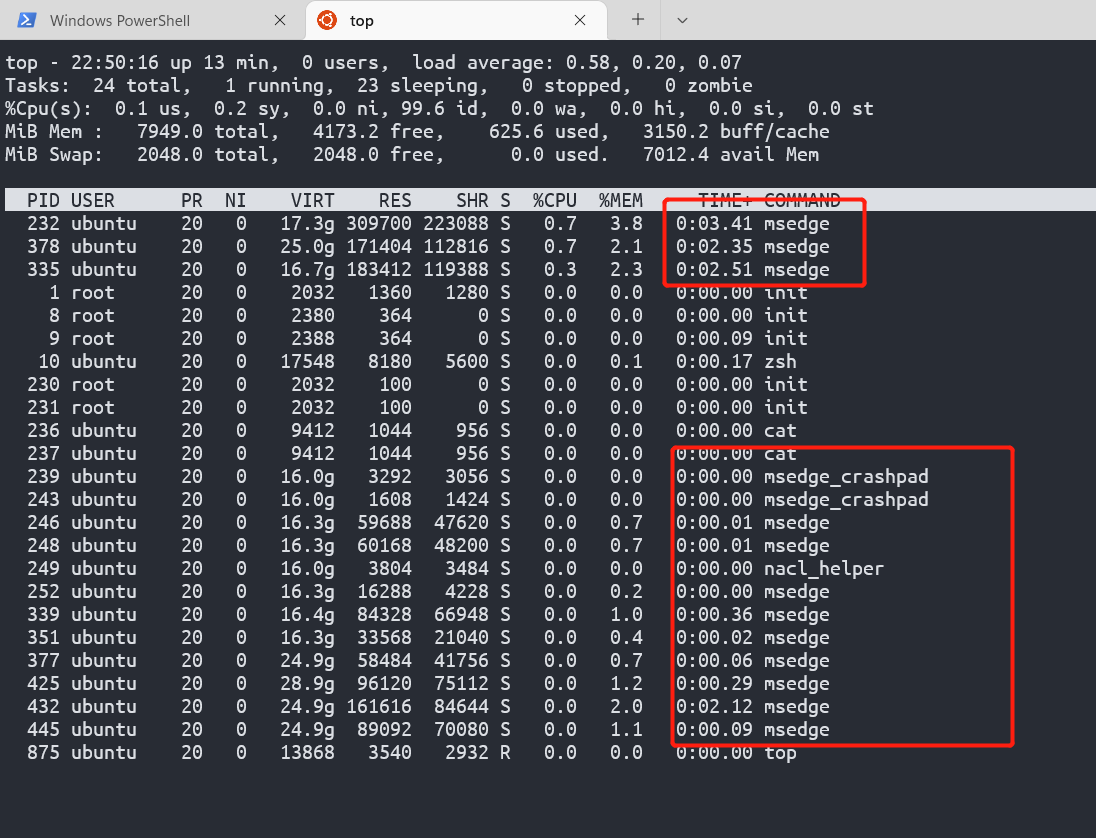The width and height of the screenshot is (1096, 838).
Task: Click the MiB Swap statistics line
Action: 400,154
